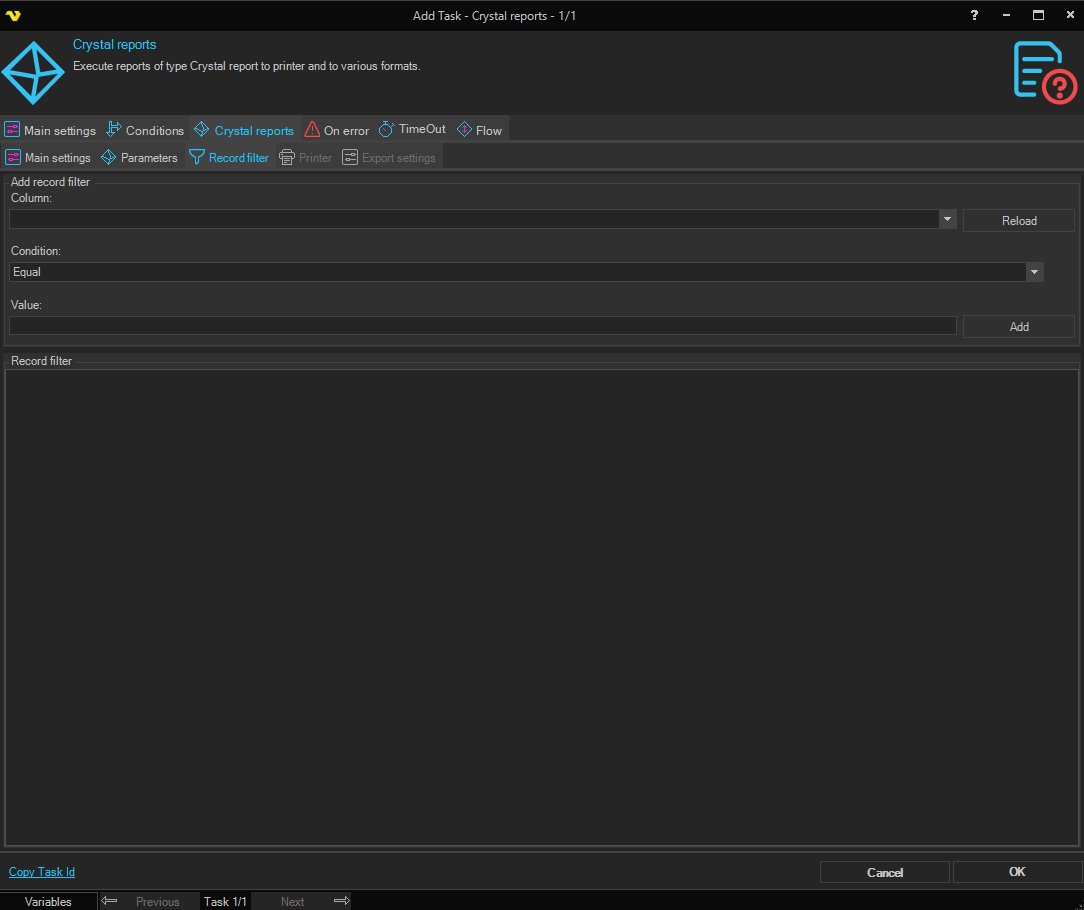
Task: Click the Add button next to Value
Action: pos(1018,326)
